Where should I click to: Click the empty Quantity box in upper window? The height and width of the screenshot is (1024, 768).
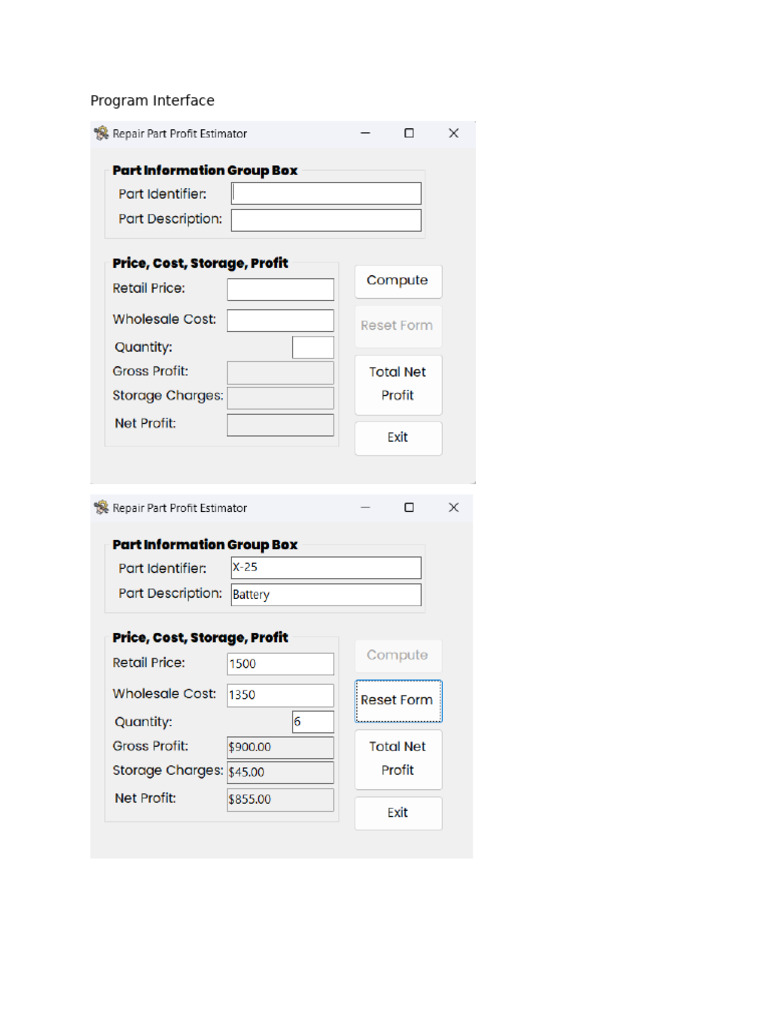pos(313,347)
